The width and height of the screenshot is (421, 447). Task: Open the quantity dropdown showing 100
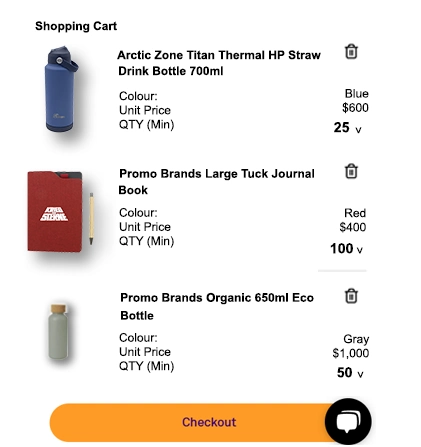(346, 249)
